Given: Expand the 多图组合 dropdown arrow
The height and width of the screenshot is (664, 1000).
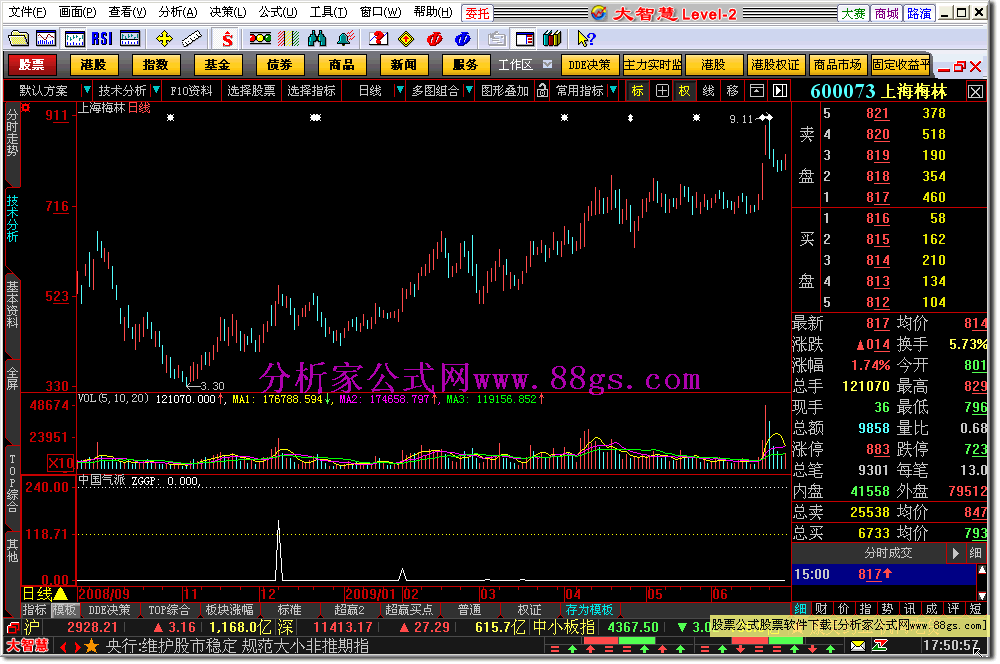Looking at the screenshot, I should coord(469,91).
